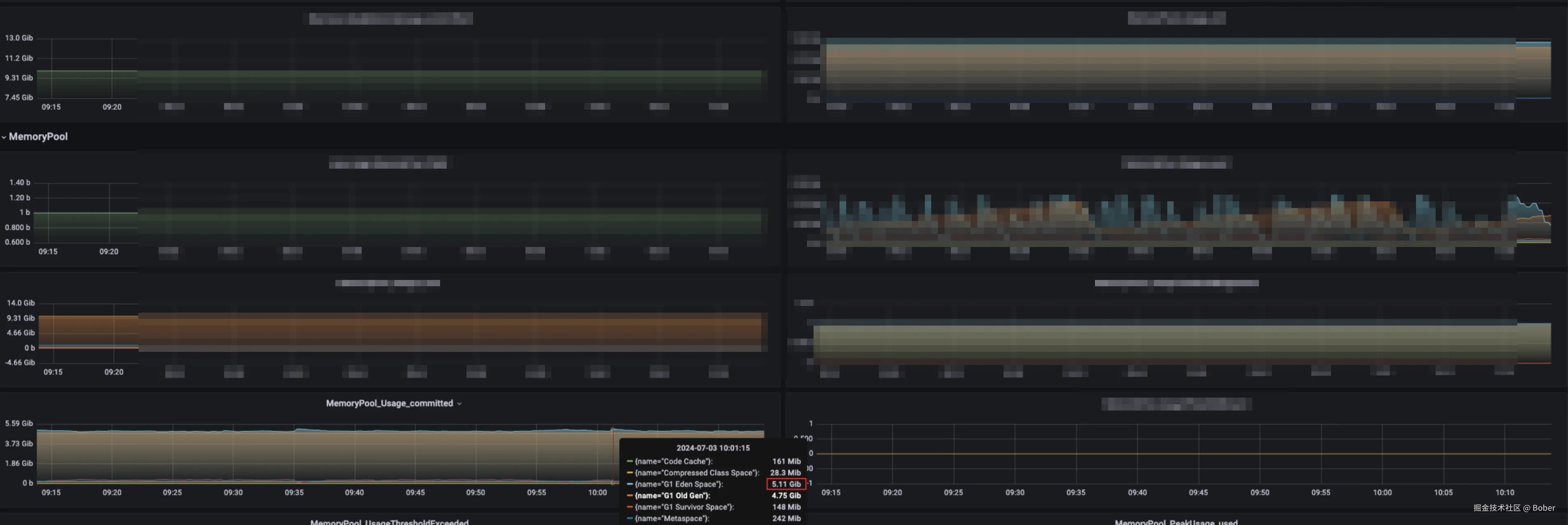Click tooltip timestamp 2024-07-03 10:01:15
The height and width of the screenshot is (525, 1568).
coord(713,448)
